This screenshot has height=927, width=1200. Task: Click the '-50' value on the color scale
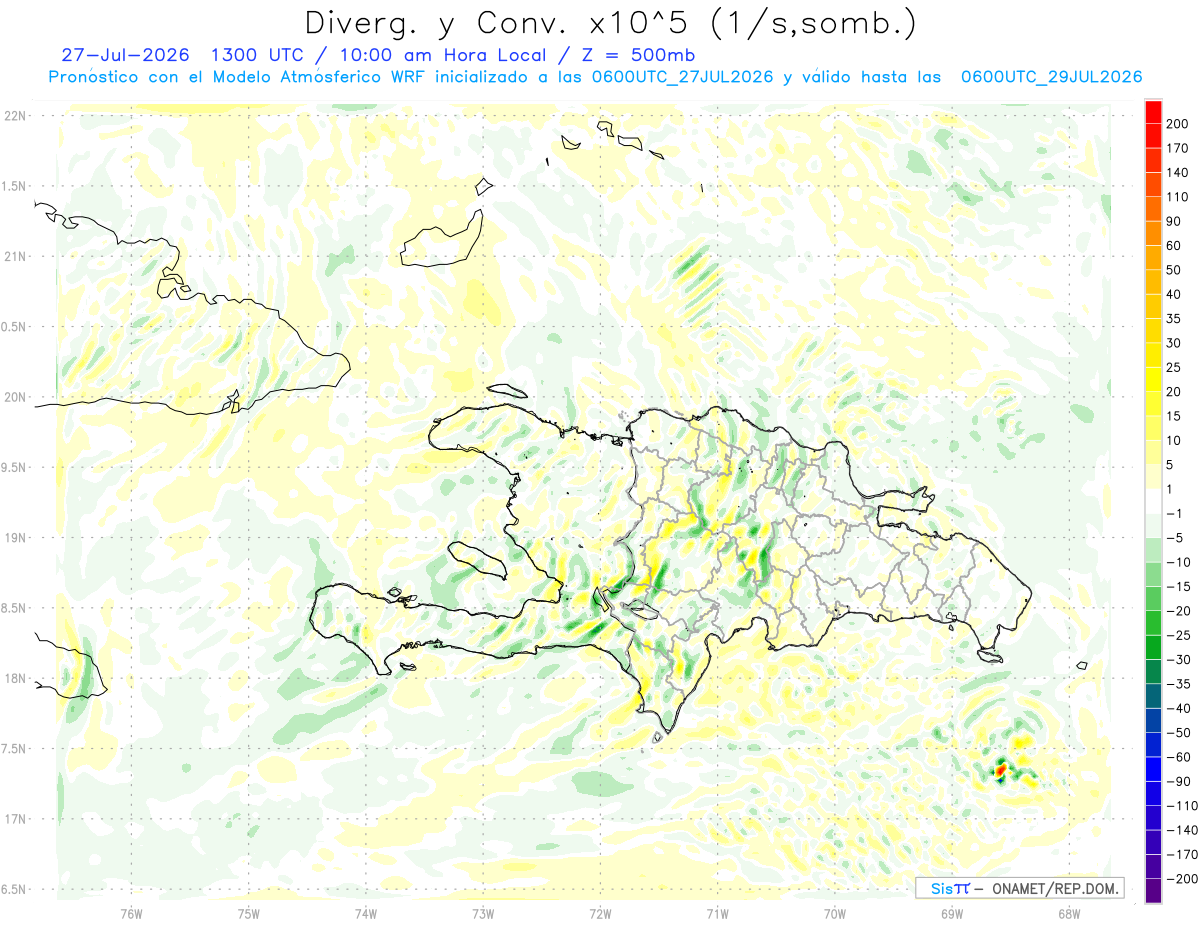click(1177, 733)
